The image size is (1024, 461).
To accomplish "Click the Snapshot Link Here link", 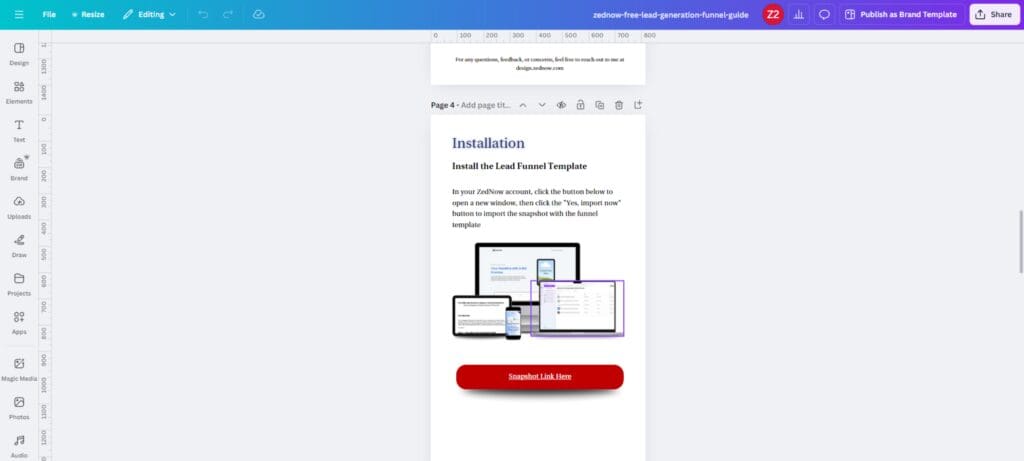I will point(540,376).
